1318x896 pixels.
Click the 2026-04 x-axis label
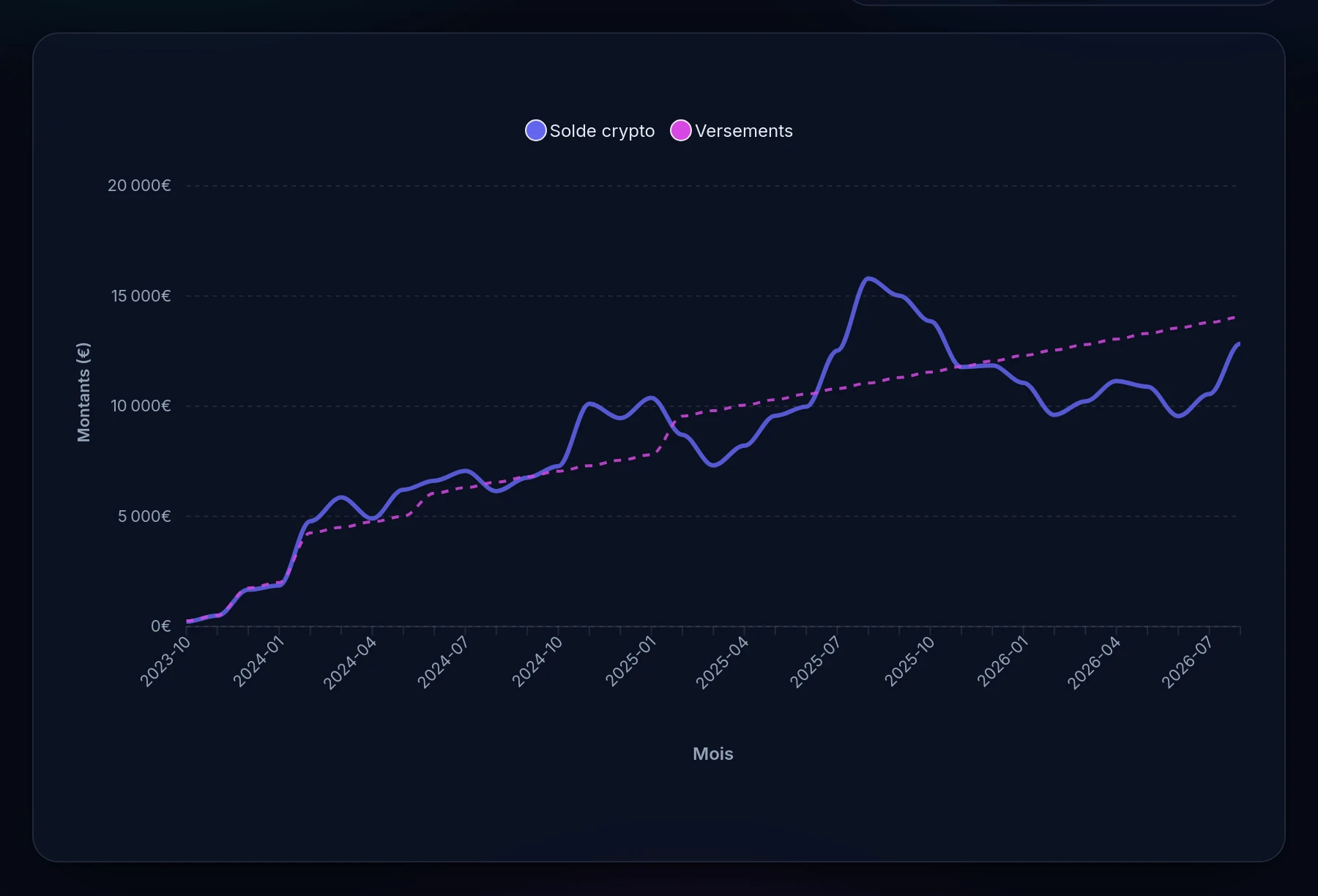click(1095, 663)
